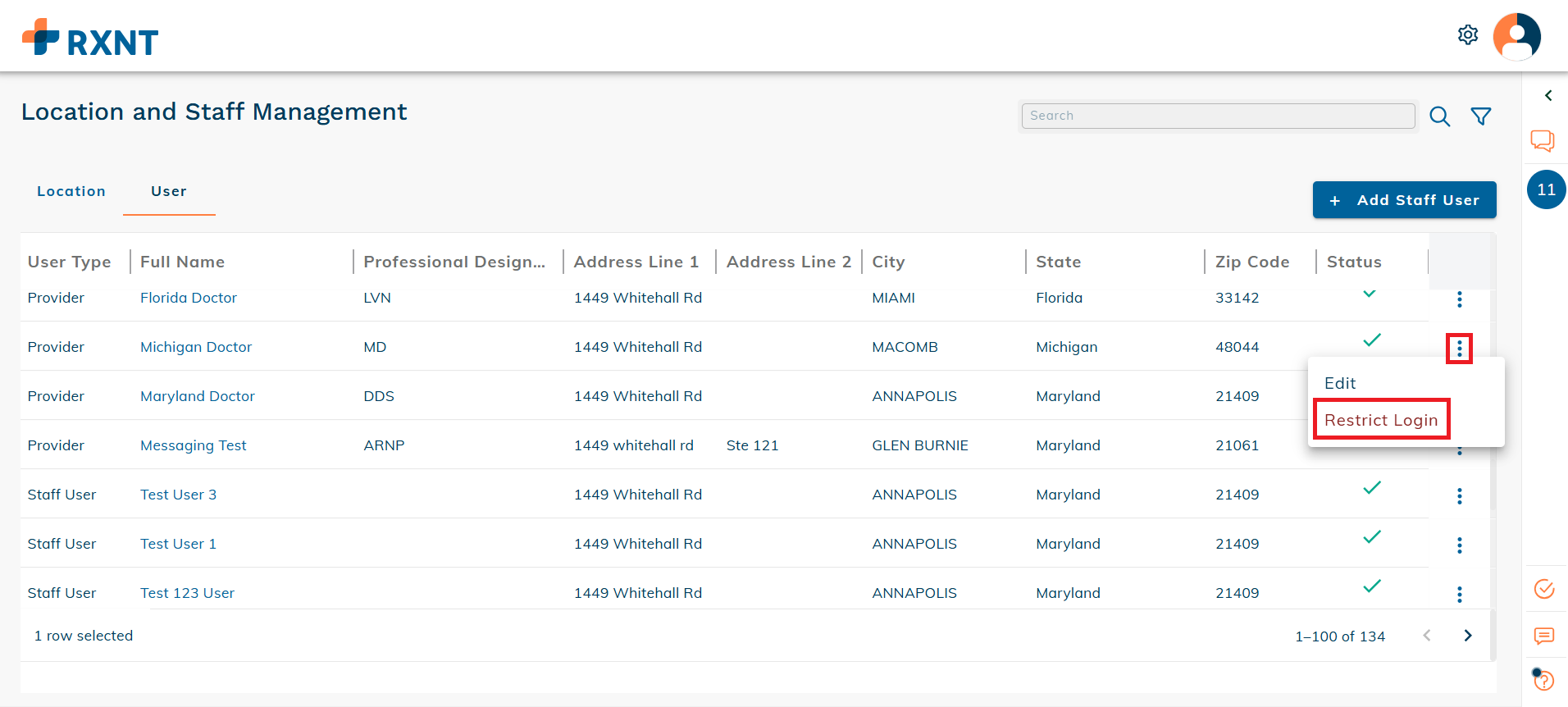Sort by Full Name column header

click(x=182, y=262)
